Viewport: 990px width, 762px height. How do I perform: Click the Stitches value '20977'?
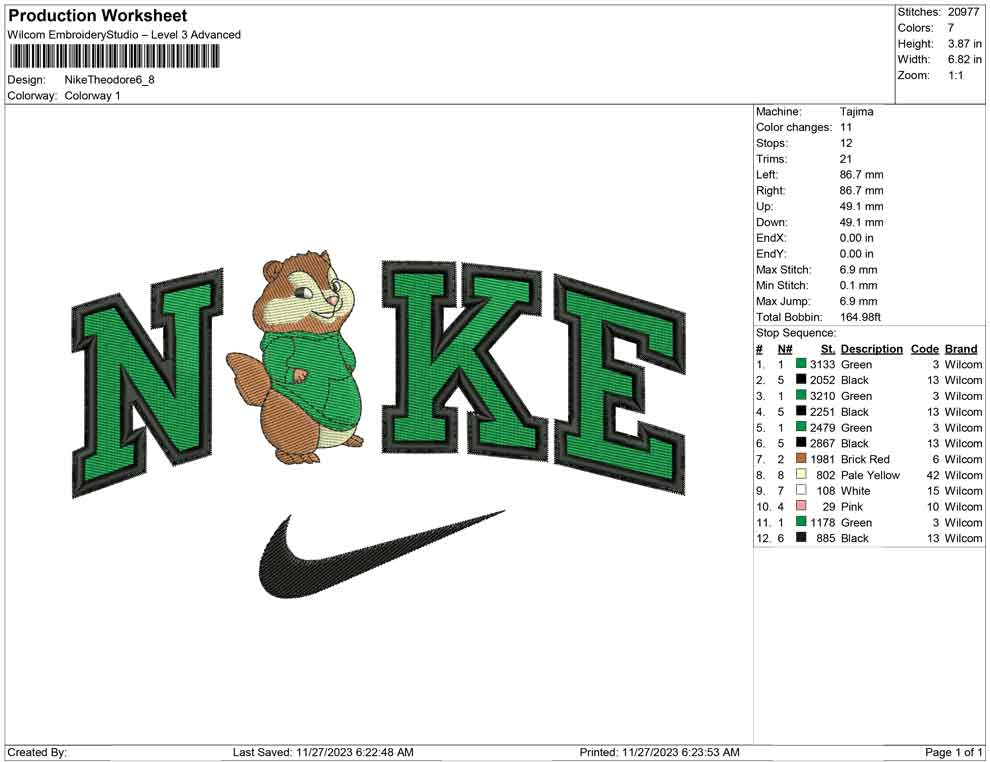pyautogui.click(x=963, y=12)
